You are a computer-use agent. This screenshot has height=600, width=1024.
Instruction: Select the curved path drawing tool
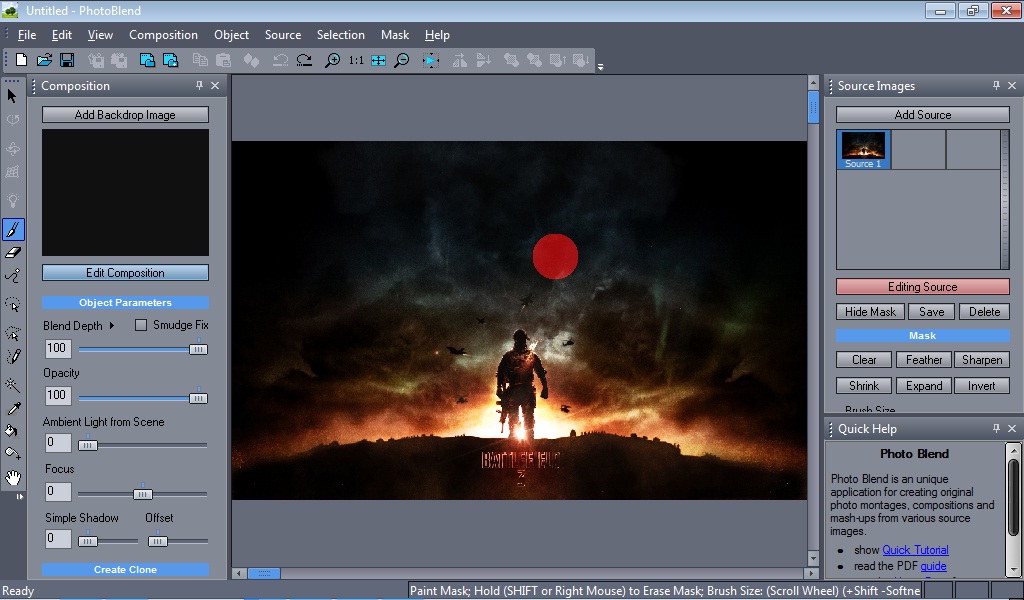12,276
